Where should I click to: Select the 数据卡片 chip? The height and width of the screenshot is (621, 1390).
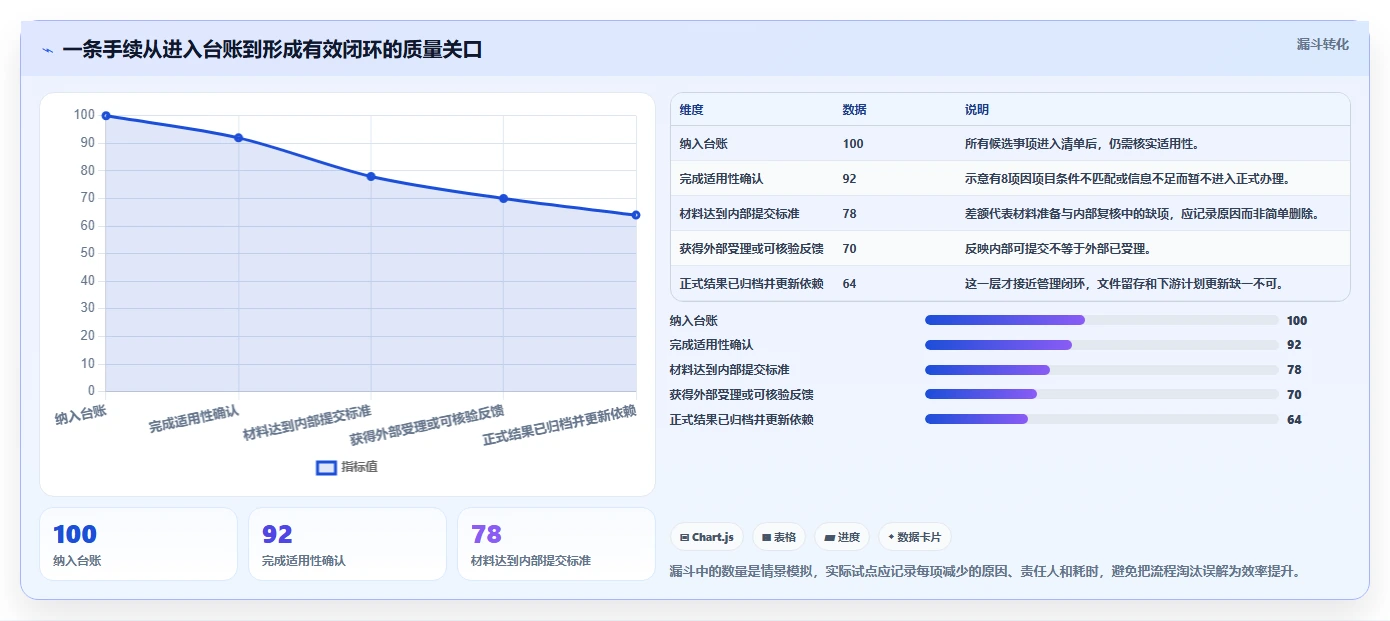914,537
